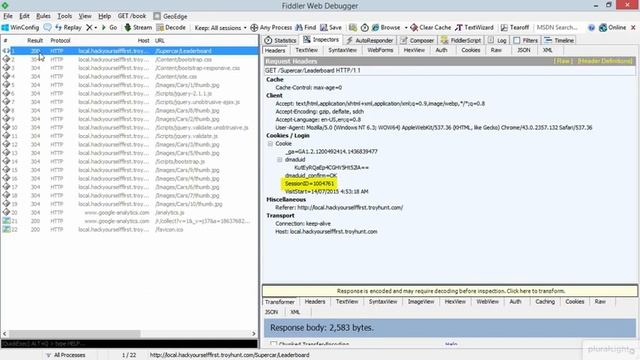
Task: Click the Any Process target icon
Action: tap(254, 27)
